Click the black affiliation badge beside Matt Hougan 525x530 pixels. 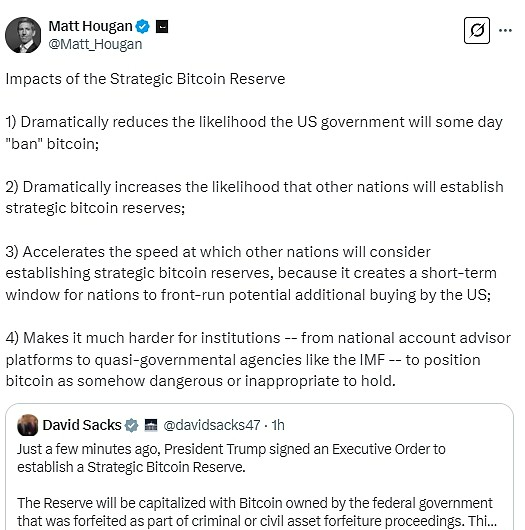pyautogui.click(x=162, y=26)
